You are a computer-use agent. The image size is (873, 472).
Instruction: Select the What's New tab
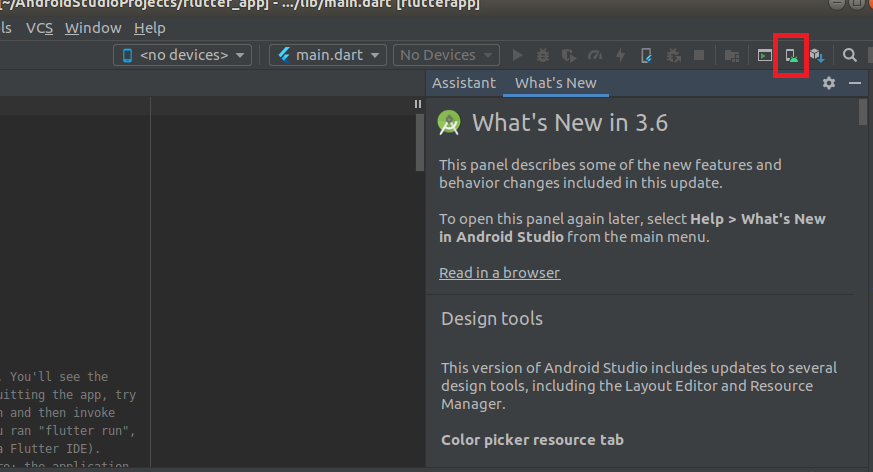pos(556,83)
